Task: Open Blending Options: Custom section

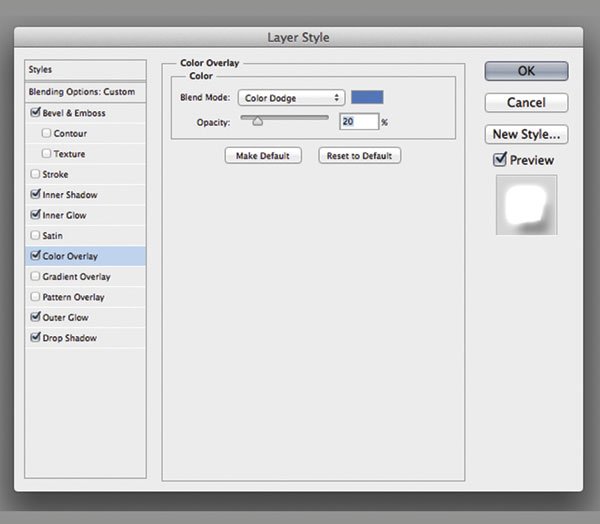Action: [85, 92]
